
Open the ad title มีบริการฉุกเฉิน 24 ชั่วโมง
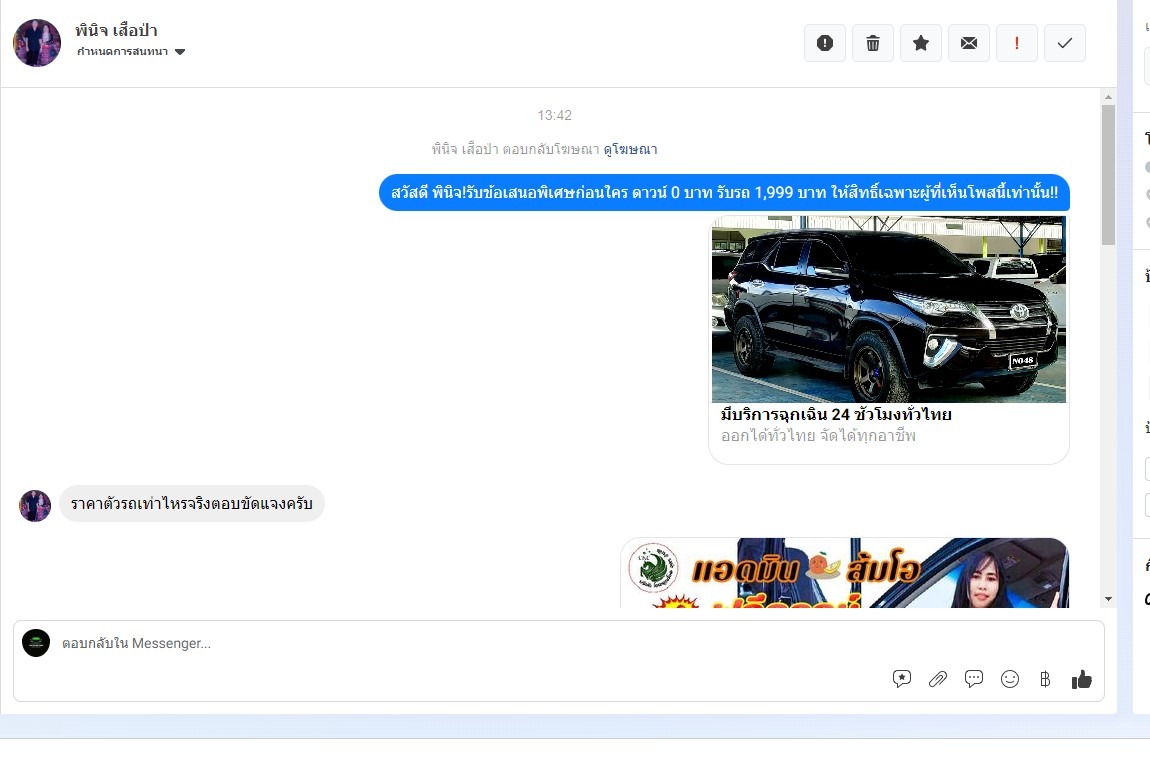point(836,414)
